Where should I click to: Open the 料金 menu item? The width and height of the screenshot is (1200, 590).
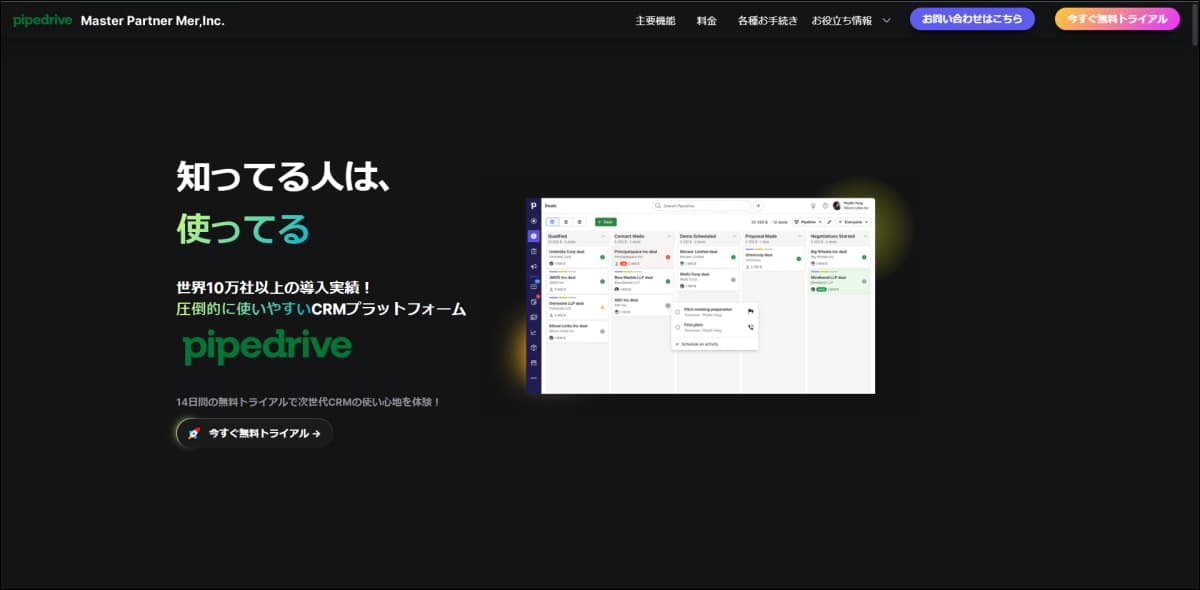[707, 19]
